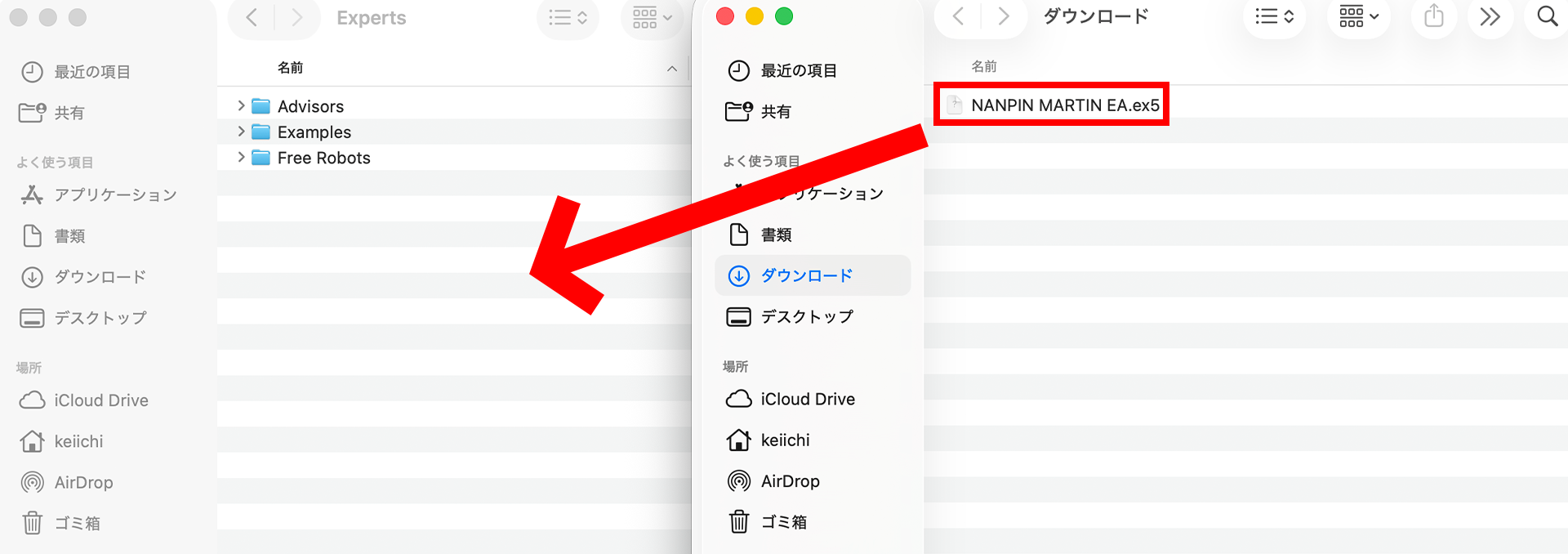1568x554 pixels.
Task: Open AirDrop in the front window sidebar
Action: (x=789, y=481)
